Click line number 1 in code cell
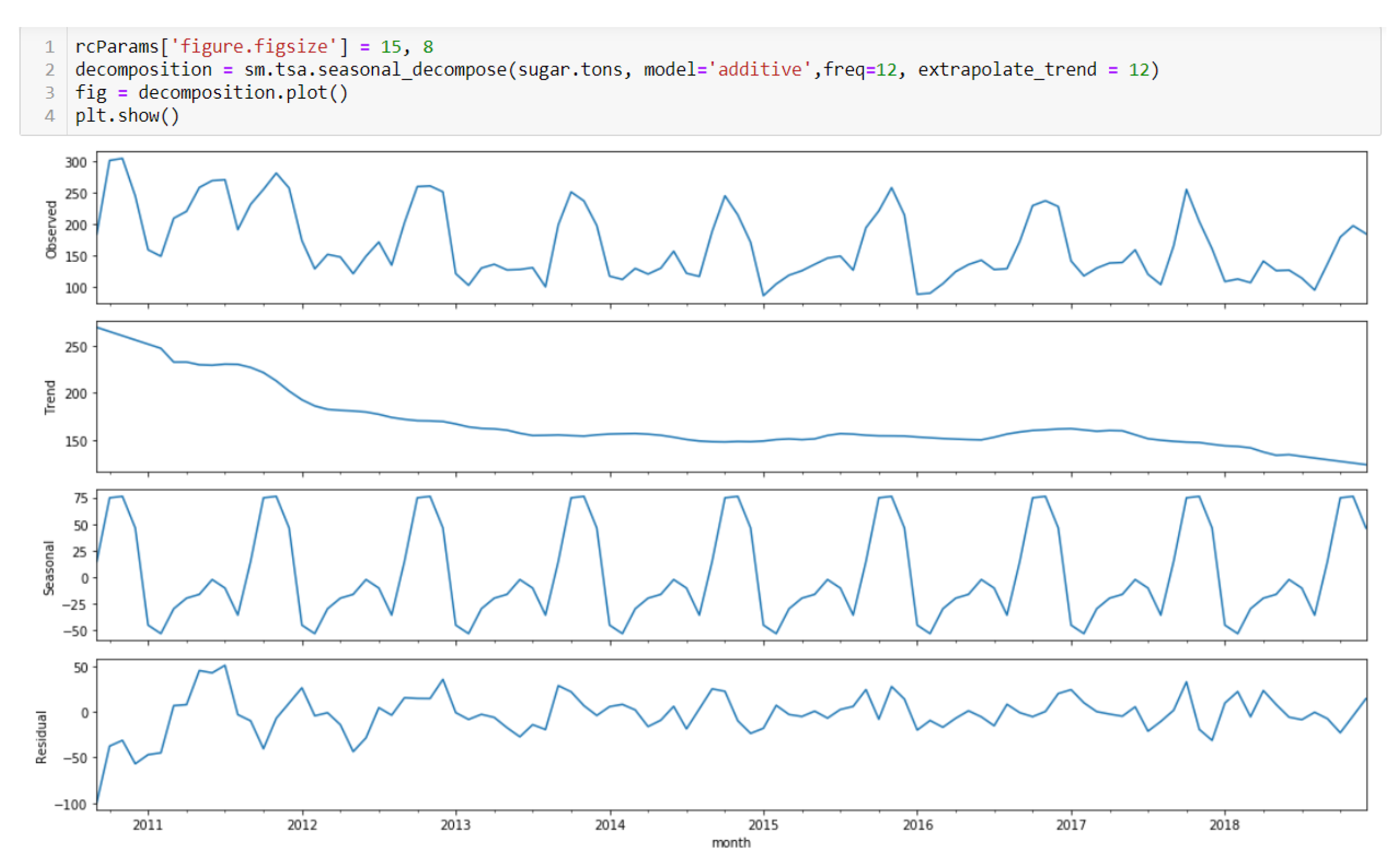Image resolution: width=1399 pixels, height=868 pixels. pyautogui.click(x=50, y=46)
